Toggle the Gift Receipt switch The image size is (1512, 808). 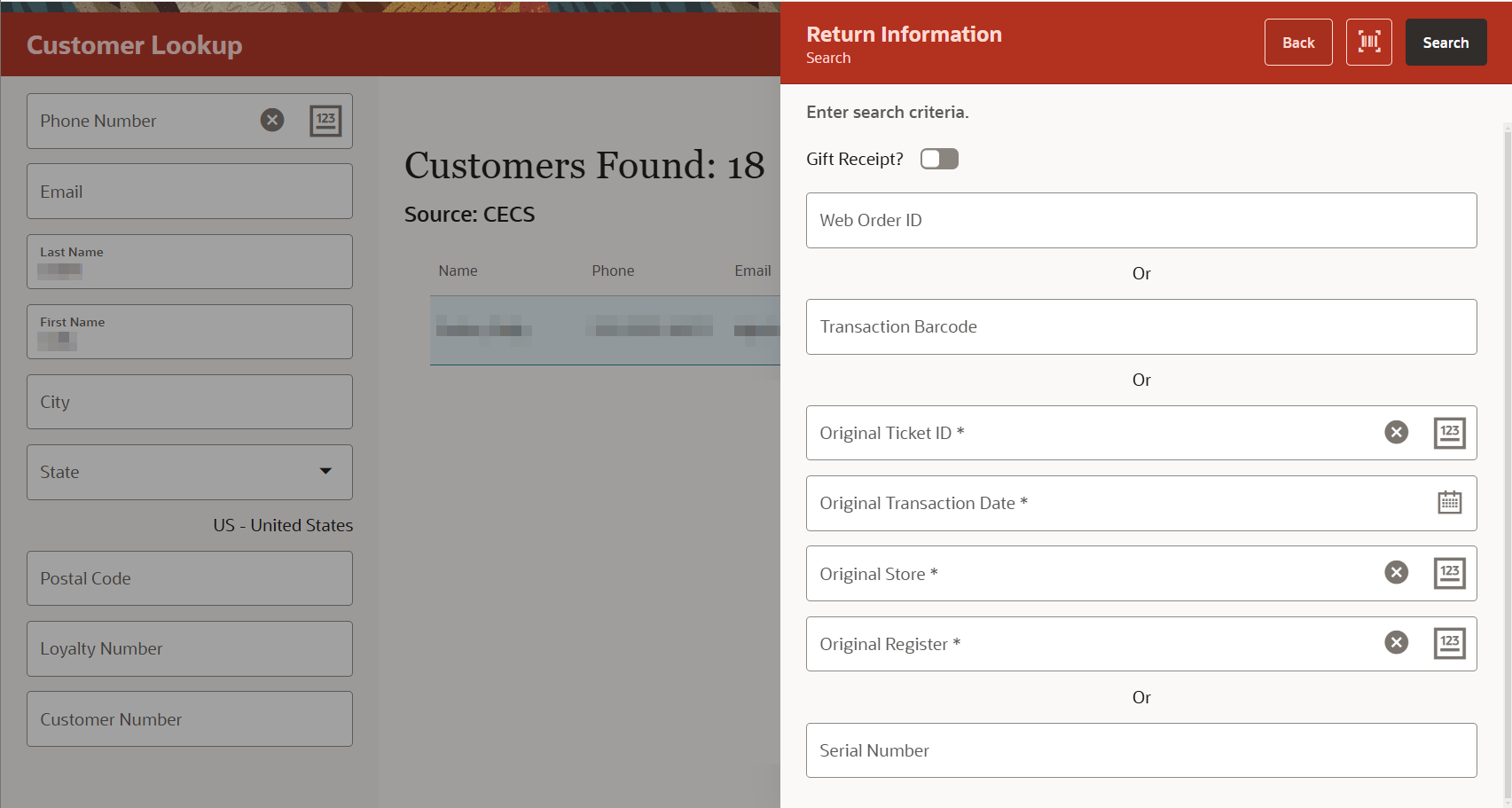tap(938, 158)
